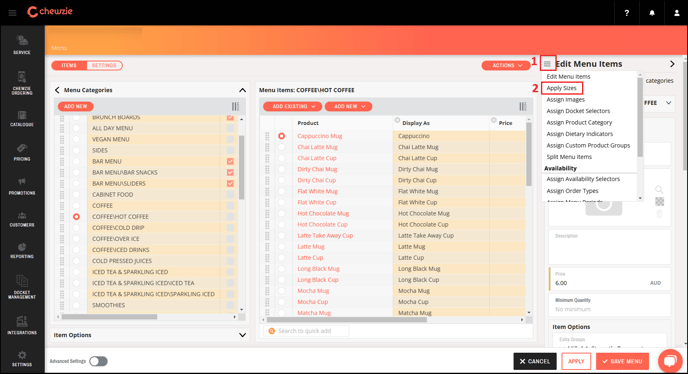Open the Catalogue section in sidebar
This screenshot has height=374, width=688.
(22, 119)
